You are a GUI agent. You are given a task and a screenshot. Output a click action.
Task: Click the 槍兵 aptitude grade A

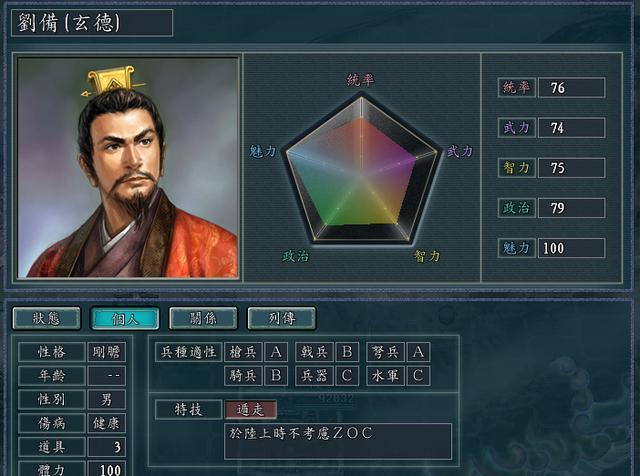pyautogui.click(x=276, y=352)
